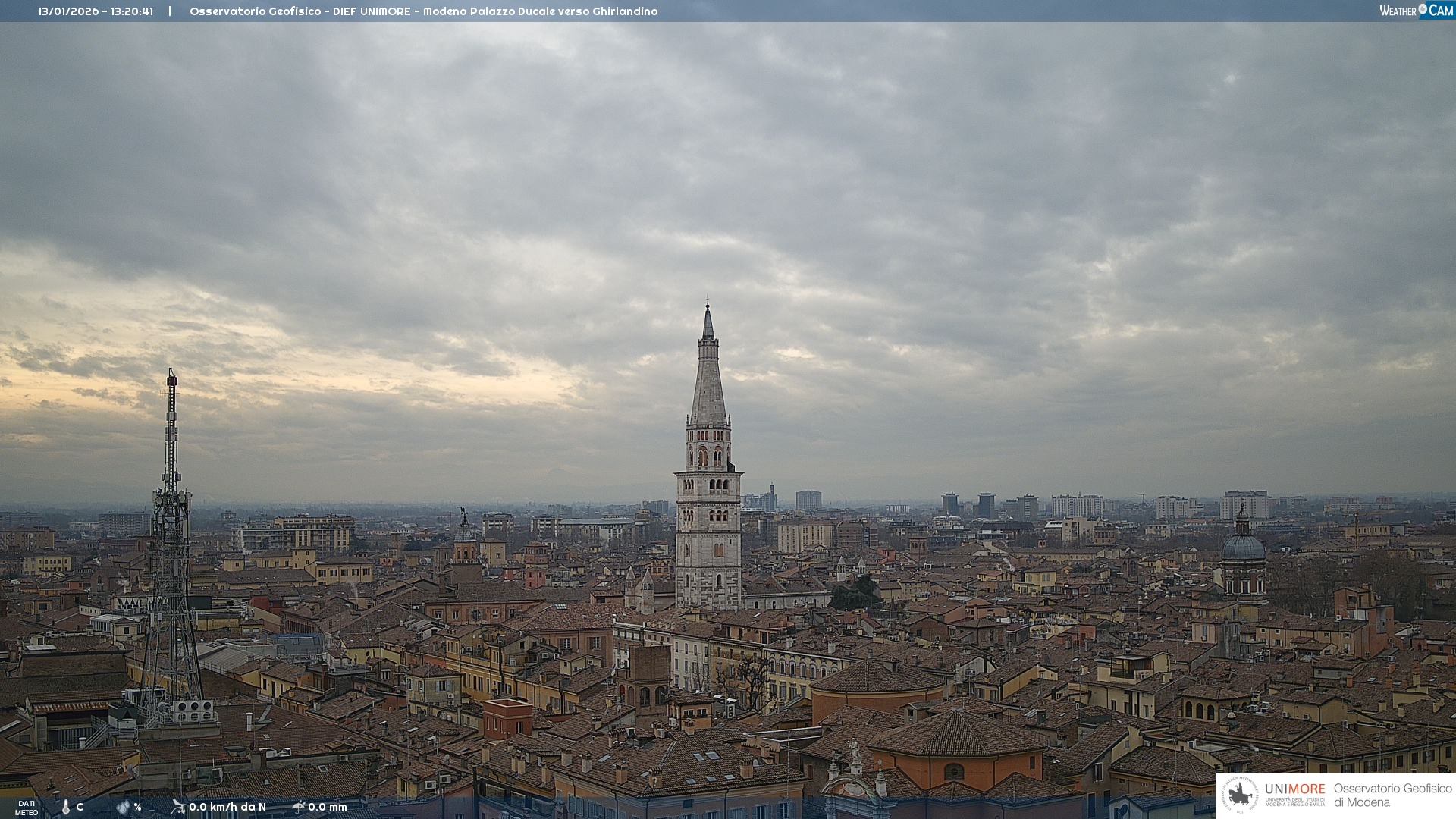The image size is (1456, 819).
Task: Select the timestamp 13/01/2026 - 13:20:41
Action: pos(96,11)
